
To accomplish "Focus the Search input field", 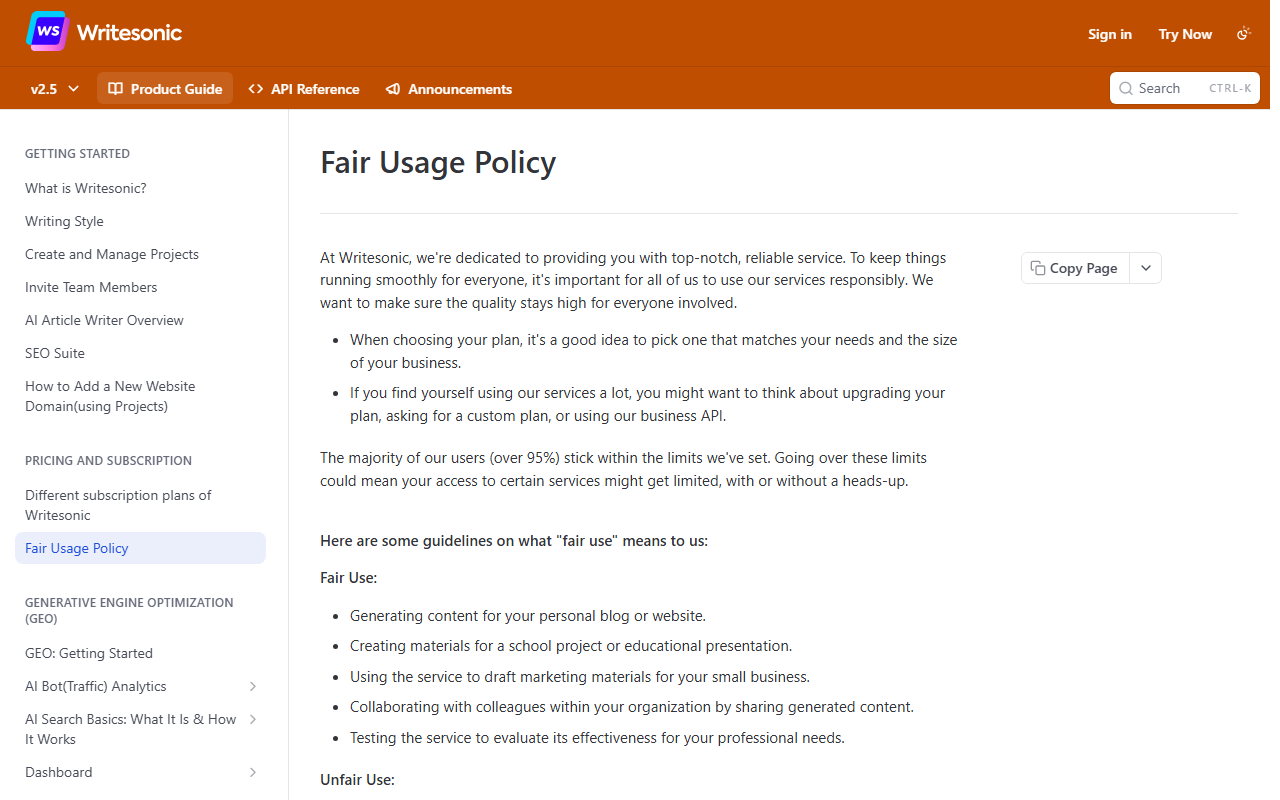I will coord(1185,88).
